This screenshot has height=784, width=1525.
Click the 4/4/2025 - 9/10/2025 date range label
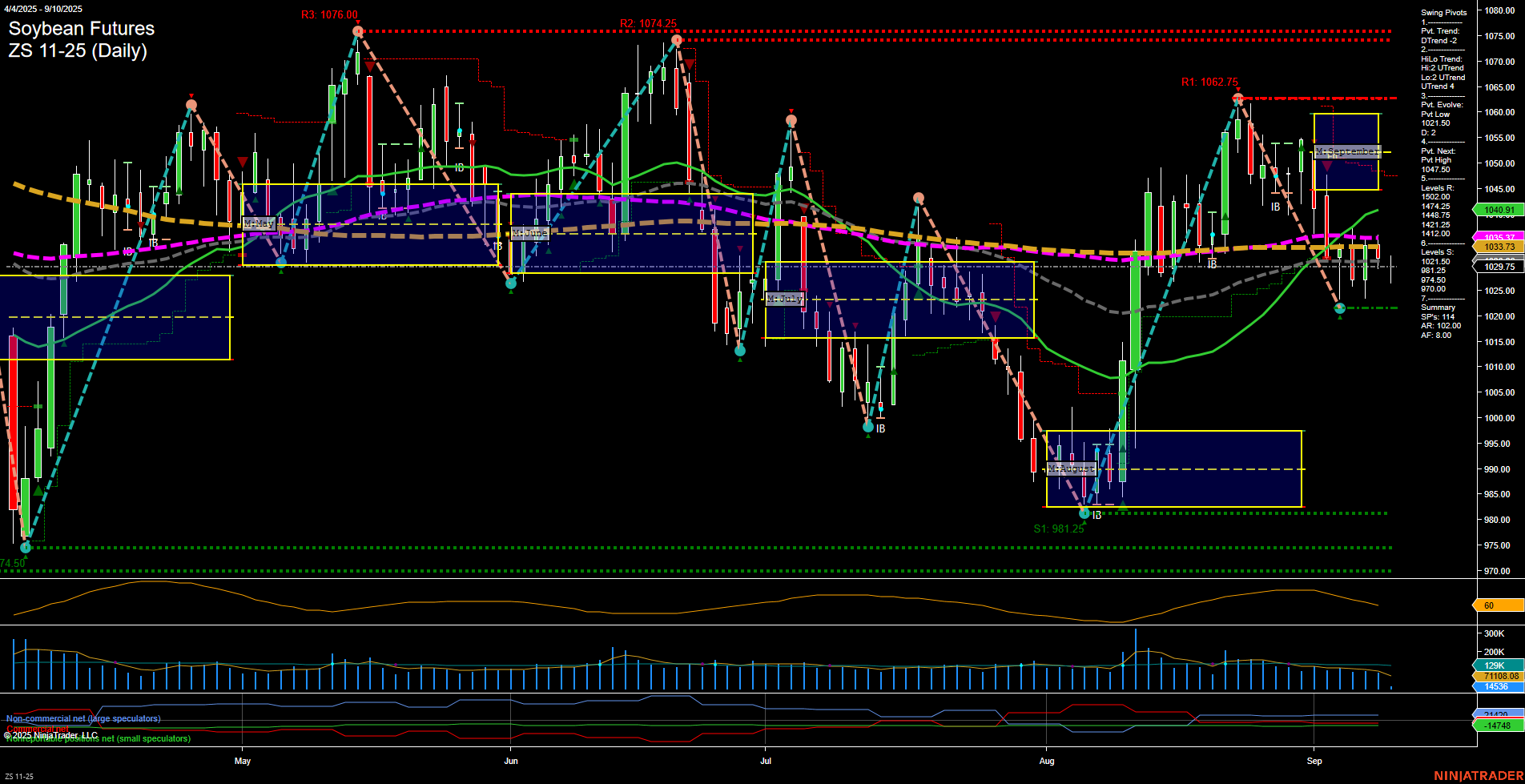(x=43, y=9)
